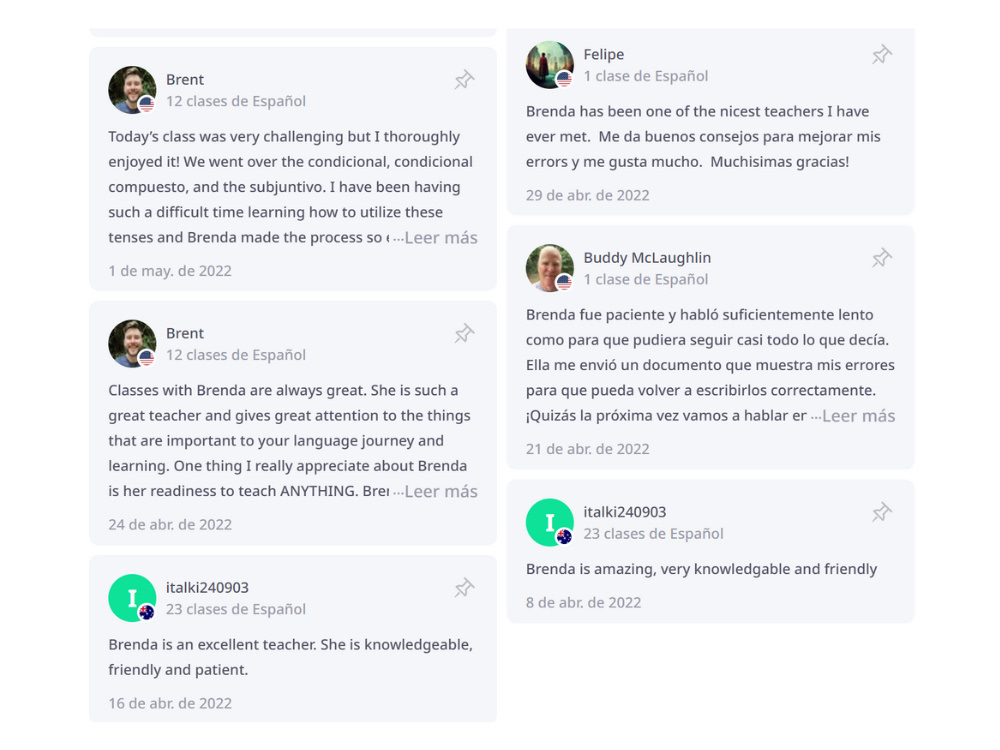Open Brent's avatar in the 1 de may. review
Image resolution: width=1000 pixels, height=750 pixels.
(132, 90)
